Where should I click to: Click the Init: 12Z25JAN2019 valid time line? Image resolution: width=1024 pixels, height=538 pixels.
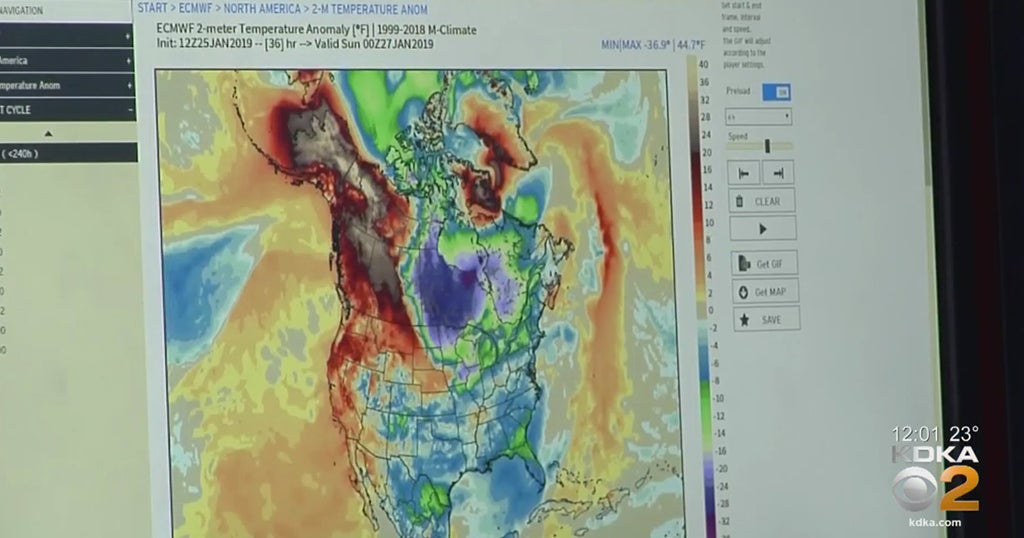point(295,44)
